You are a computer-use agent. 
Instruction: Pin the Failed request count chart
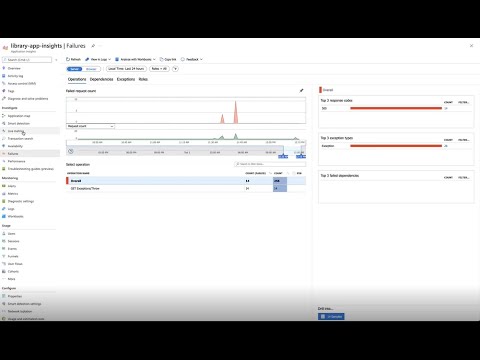click(x=301, y=90)
